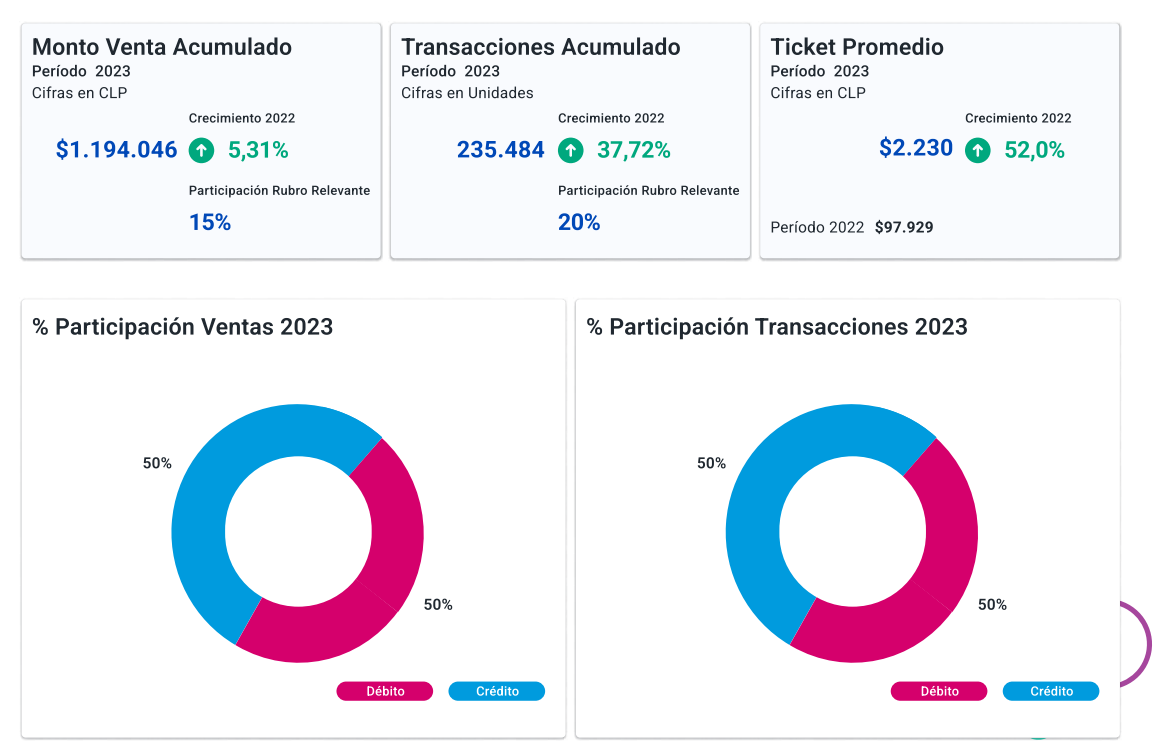Click Período 2022 $97.929 value
Screen dimensions: 1164x752
tap(904, 227)
